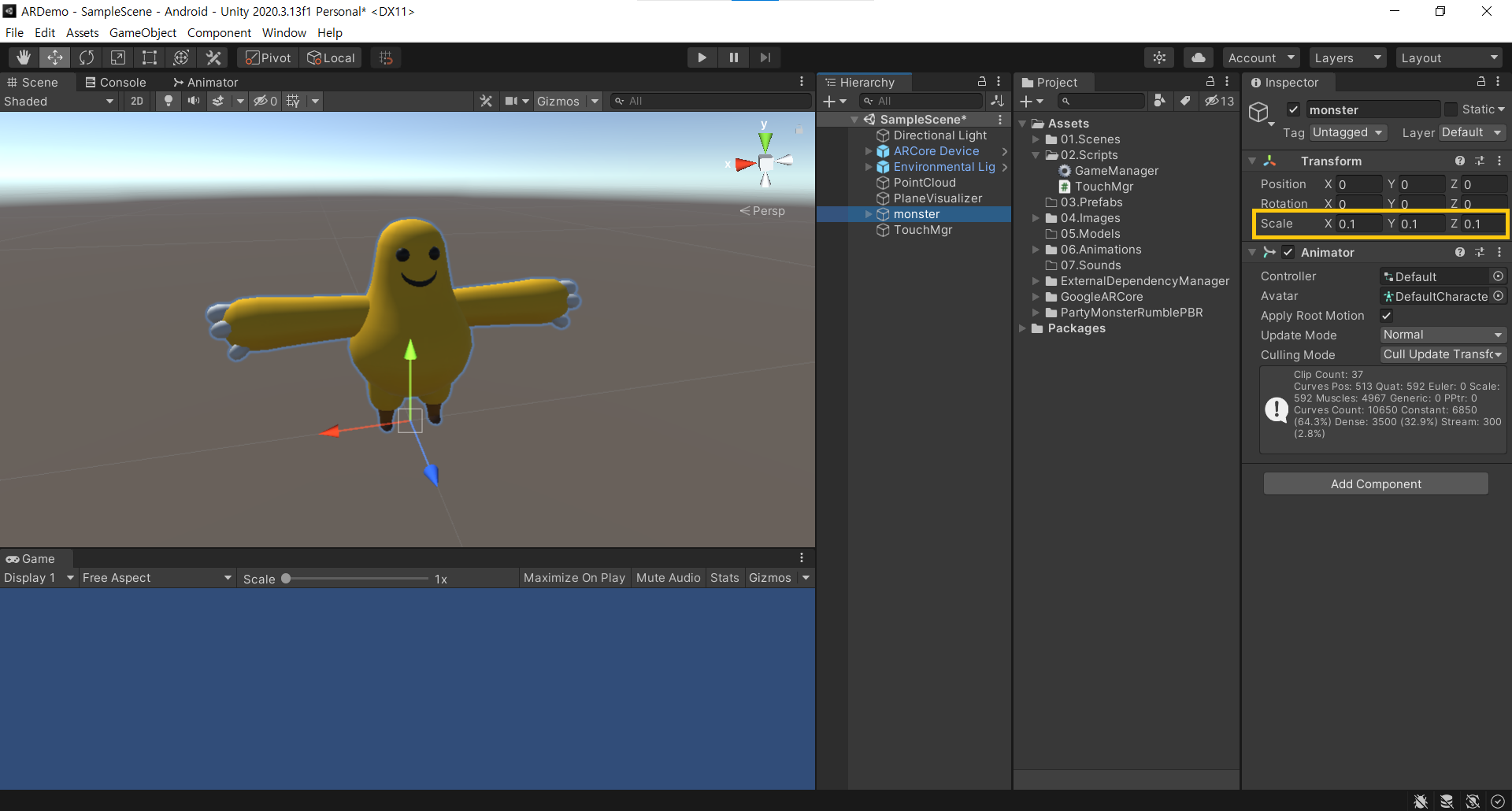The width and height of the screenshot is (1512, 811).
Task: Open Transform component options menu
Action: tap(1499, 161)
